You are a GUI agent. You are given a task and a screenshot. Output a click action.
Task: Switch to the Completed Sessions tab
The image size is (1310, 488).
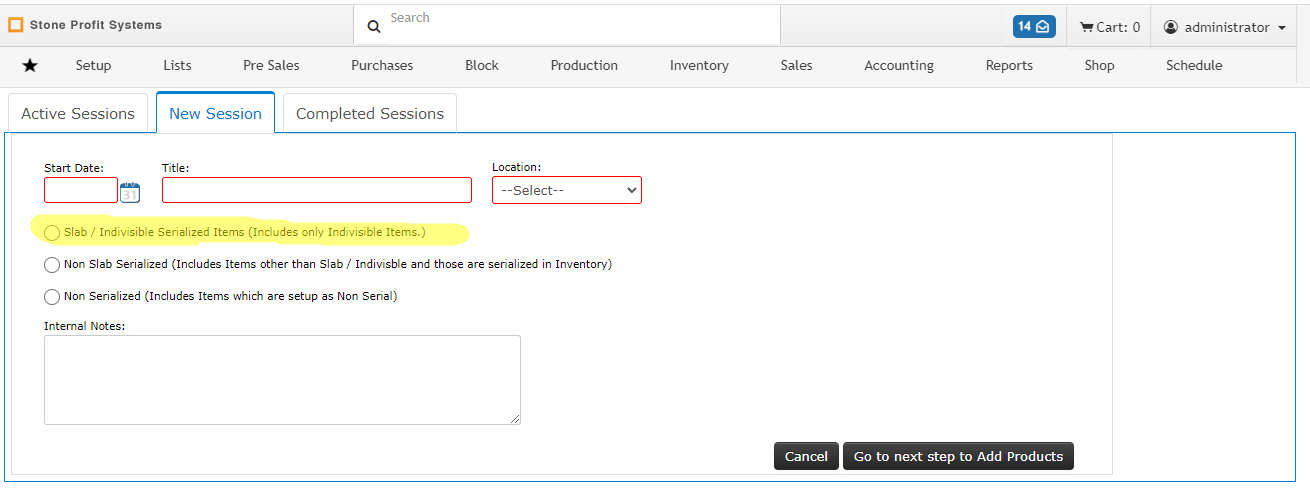click(370, 113)
